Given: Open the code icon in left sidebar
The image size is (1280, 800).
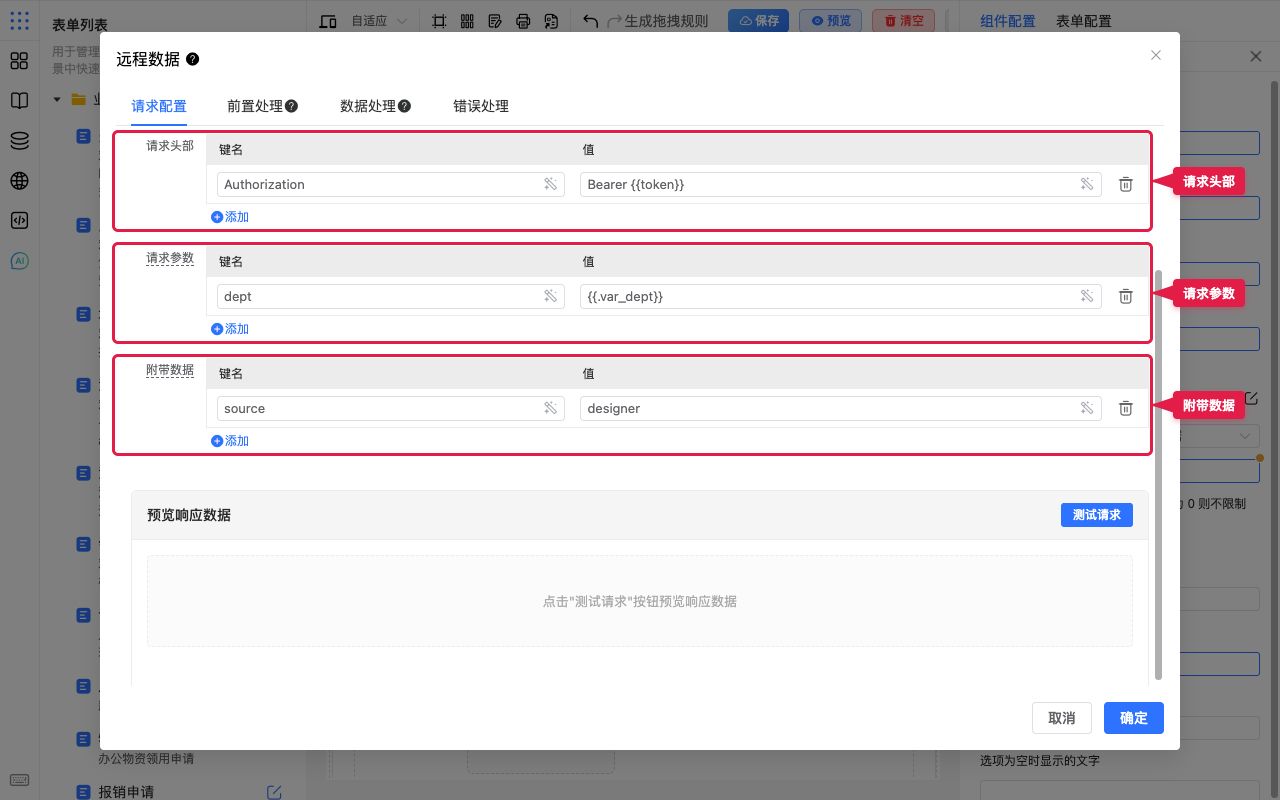Looking at the screenshot, I should pos(19,221).
